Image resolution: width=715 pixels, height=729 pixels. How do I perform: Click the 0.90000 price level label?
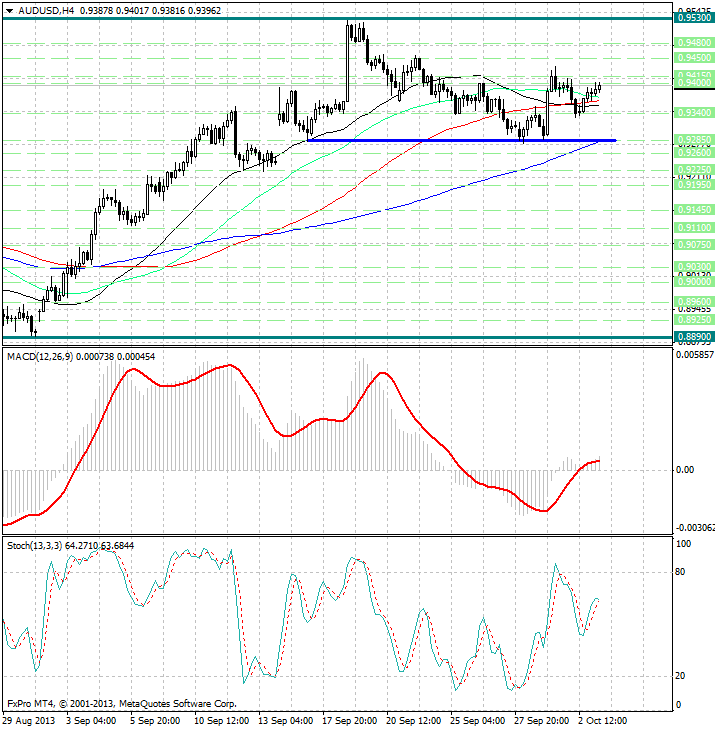694,282
